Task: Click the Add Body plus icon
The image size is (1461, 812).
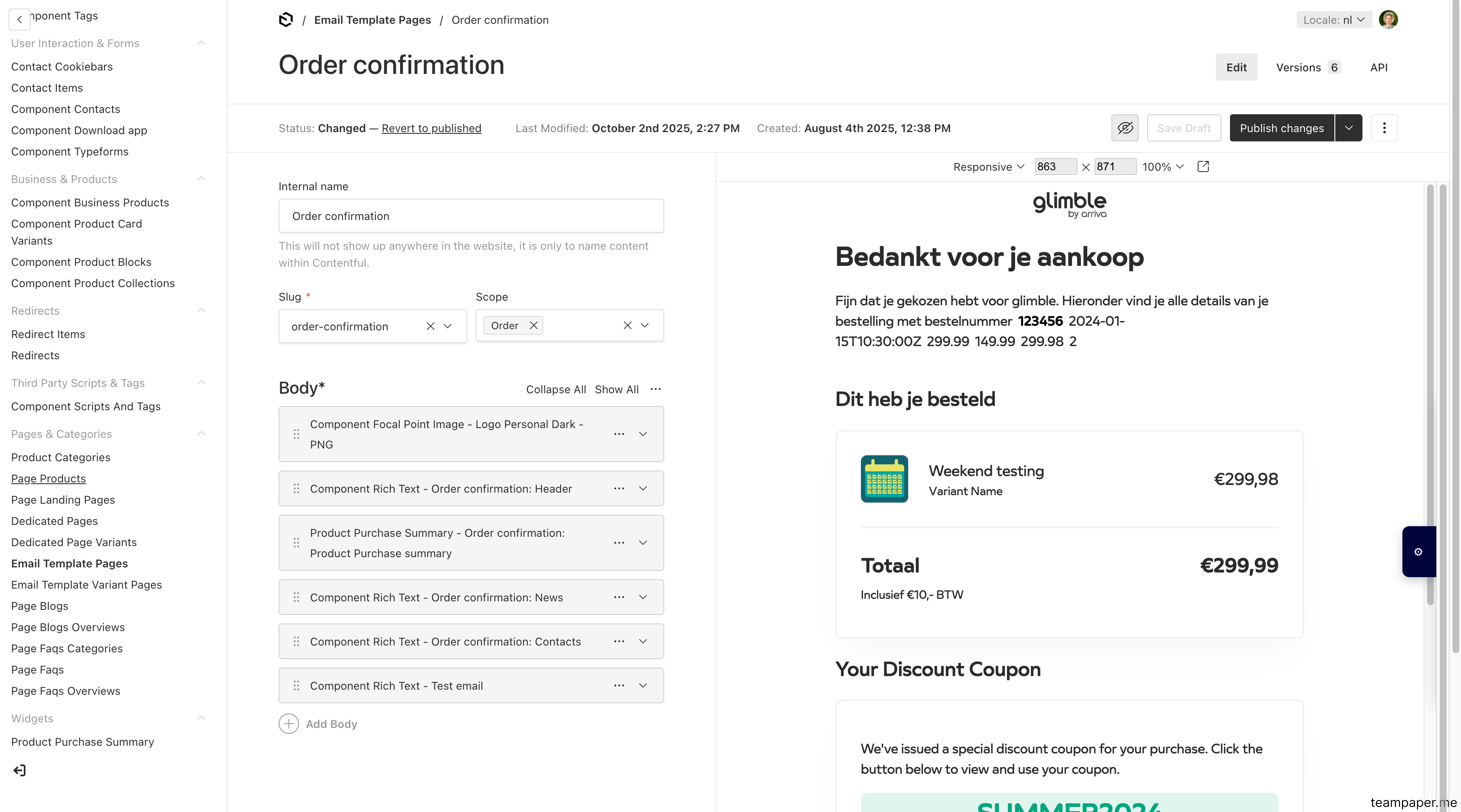Action: (289, 724)
